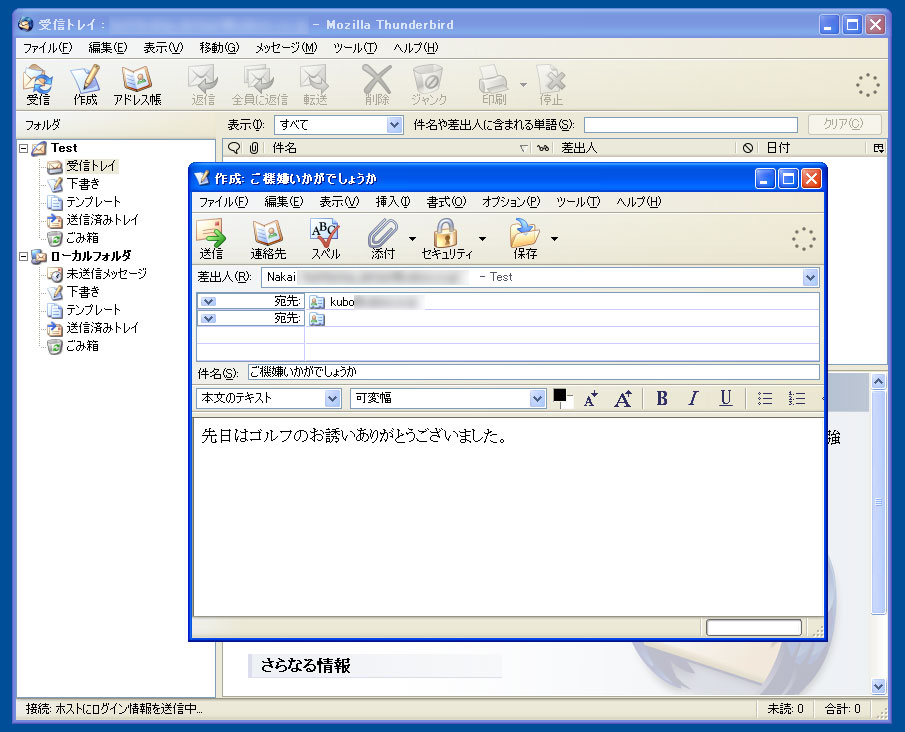This screenshot has width=905, height=732.
Task: Get mail with the 受信 toolbar icon
Action: (38, 85)
